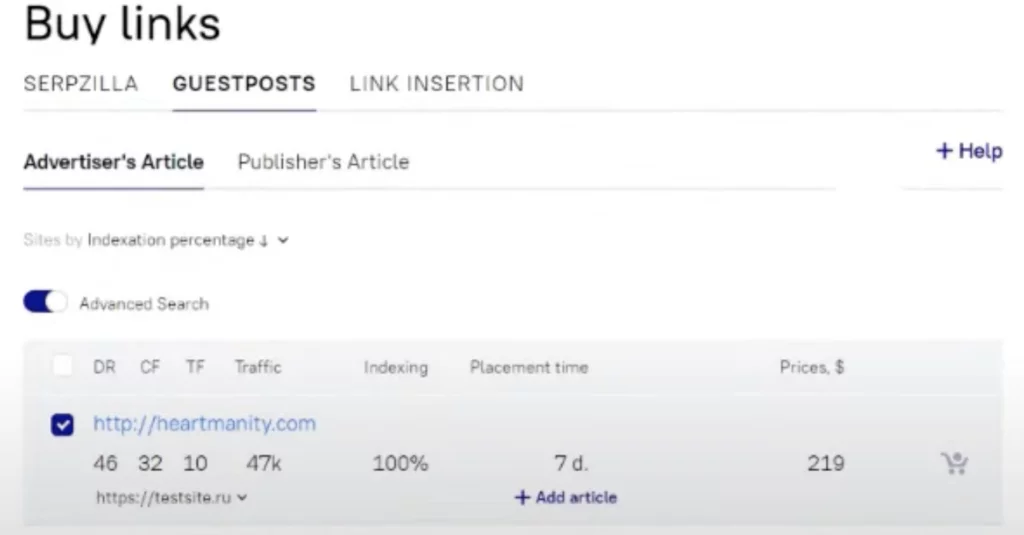Expand the https://testsite.ru project dropdown
1024x535 pixels.
[171, 497]
